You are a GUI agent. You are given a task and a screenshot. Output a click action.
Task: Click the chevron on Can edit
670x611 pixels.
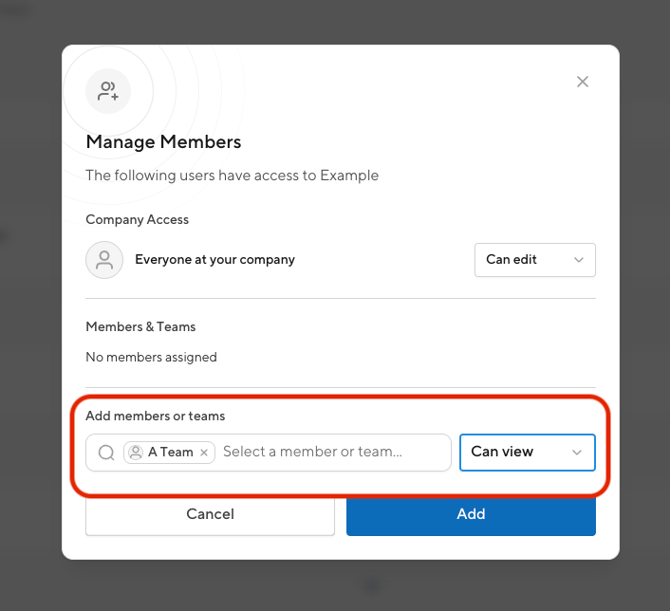pyautogui.click(x=579, y=260)
